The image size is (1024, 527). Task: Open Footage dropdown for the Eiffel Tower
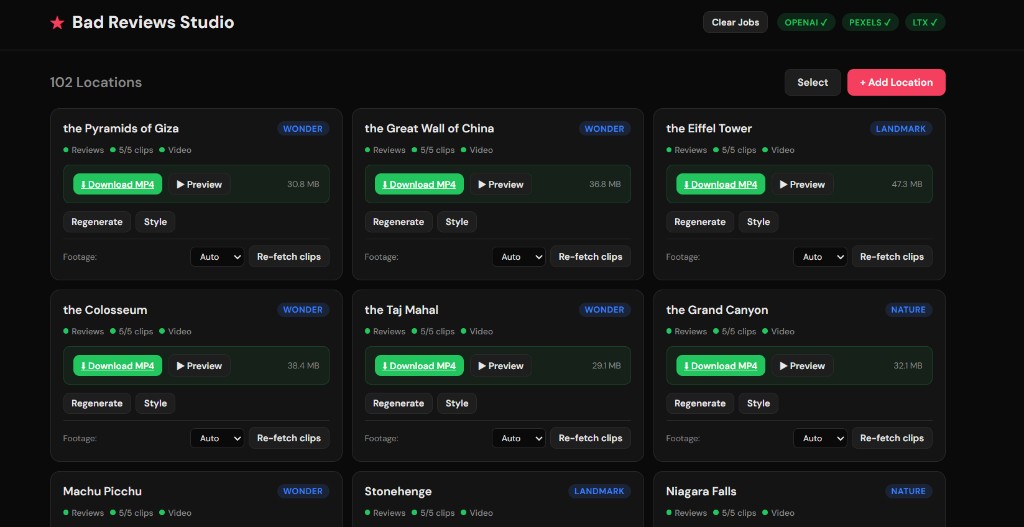(820, 257)
